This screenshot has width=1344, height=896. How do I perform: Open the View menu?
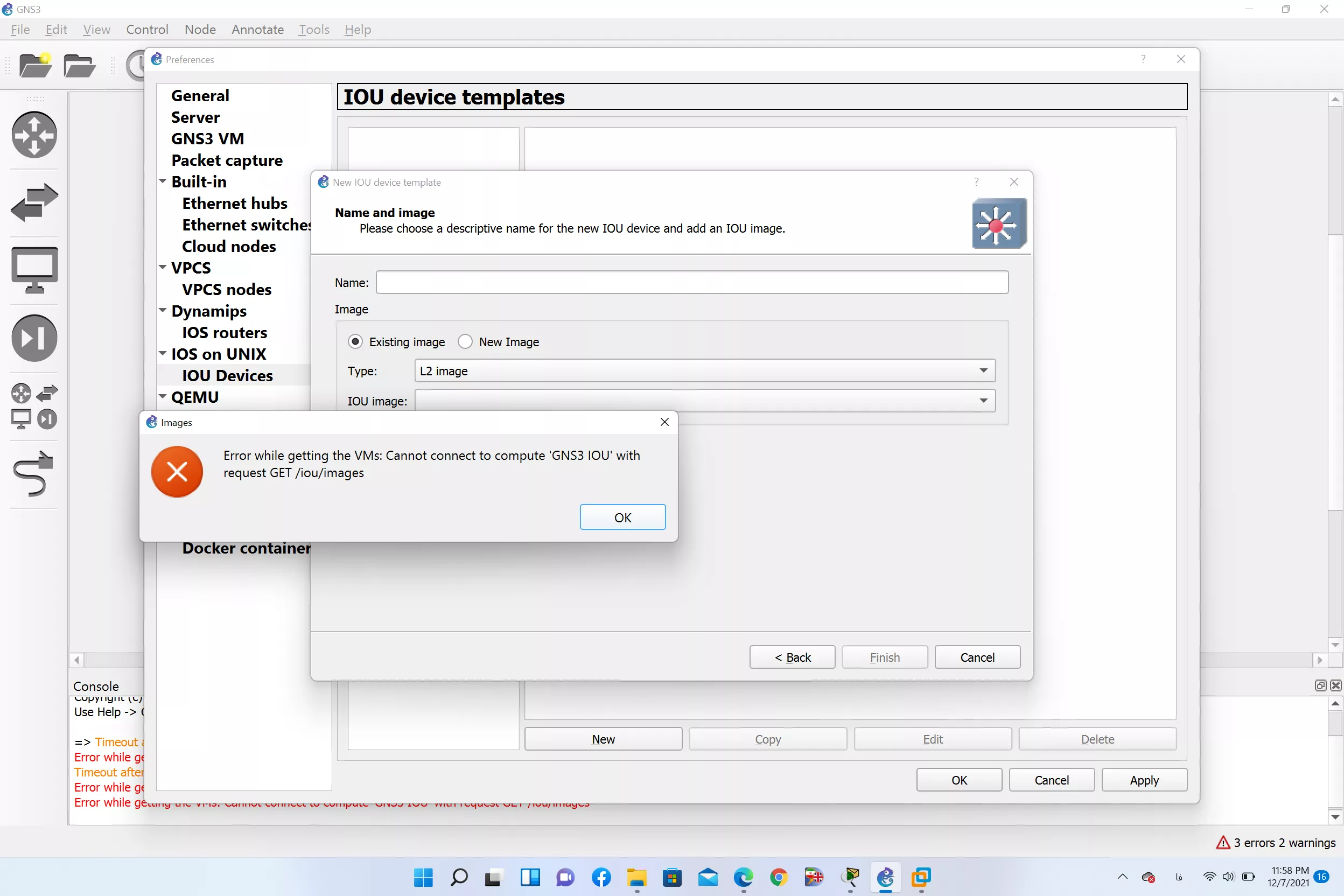[x=96, y=29]
